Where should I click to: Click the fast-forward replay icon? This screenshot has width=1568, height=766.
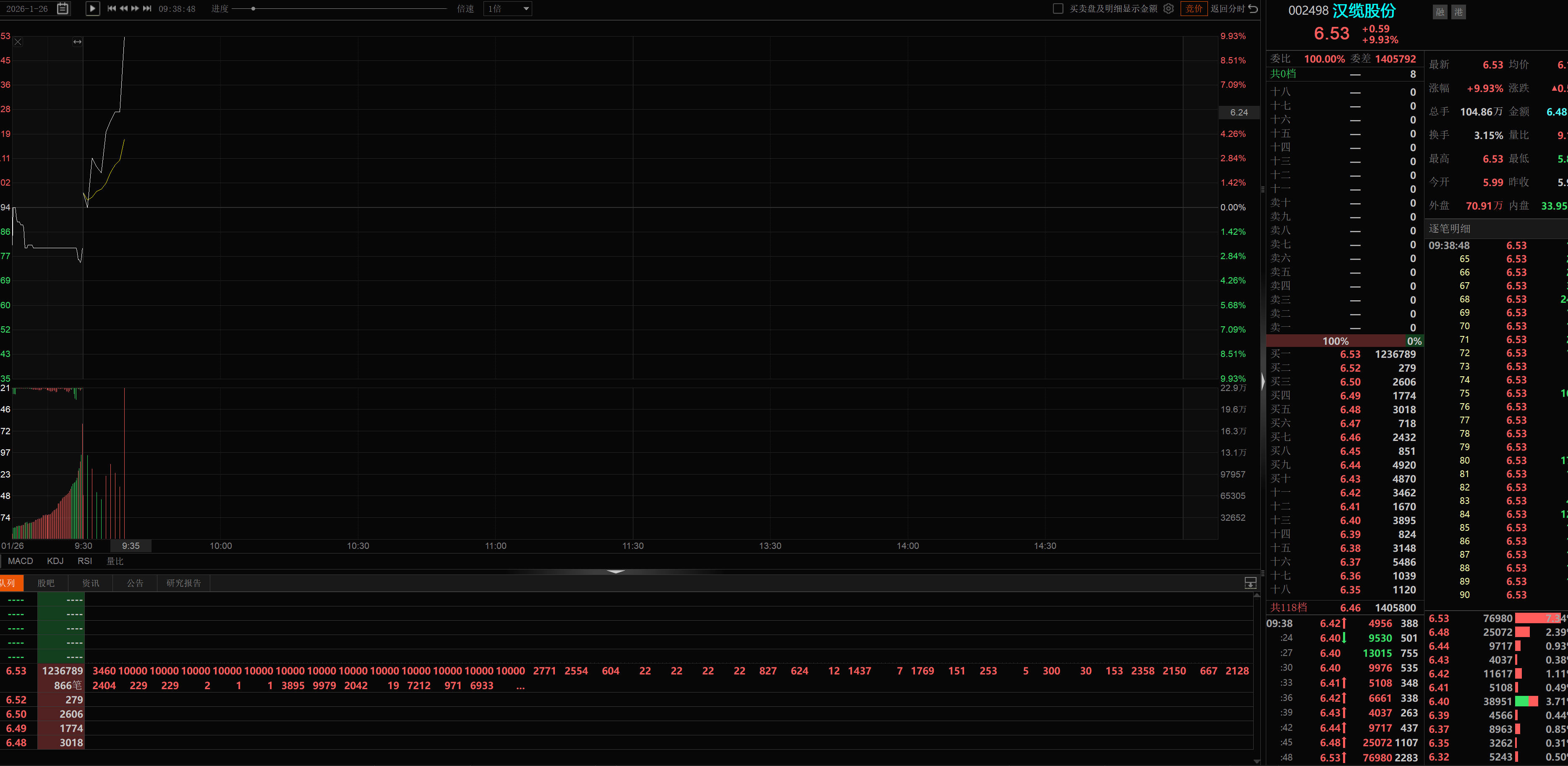tap(135, 8)
